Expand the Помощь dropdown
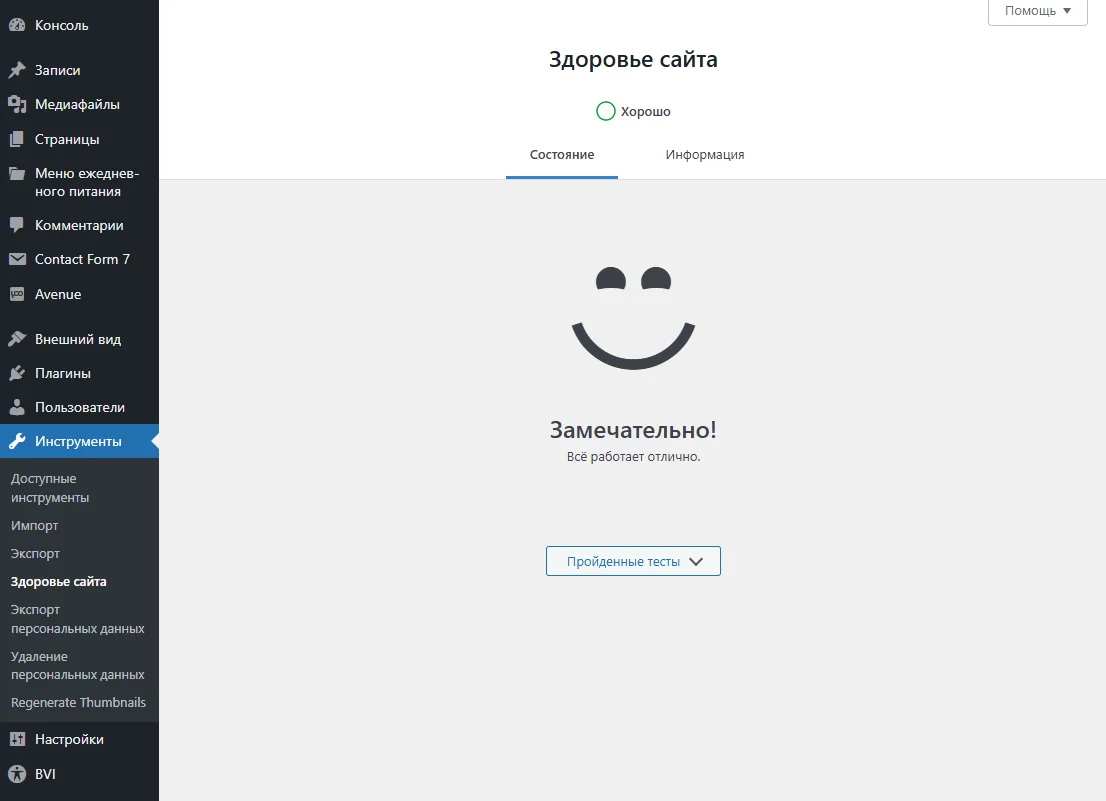 point(1036,11)
